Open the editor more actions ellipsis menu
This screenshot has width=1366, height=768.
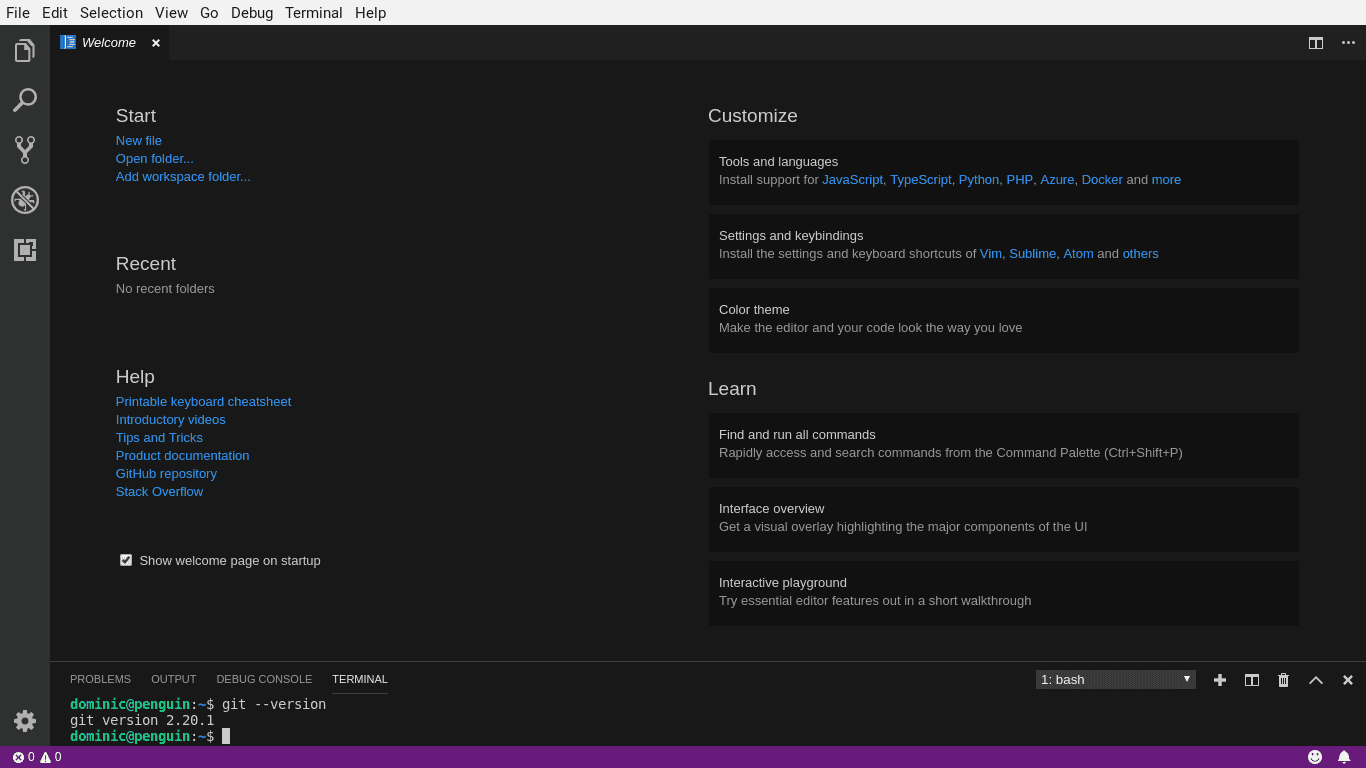pos(1347,43)
